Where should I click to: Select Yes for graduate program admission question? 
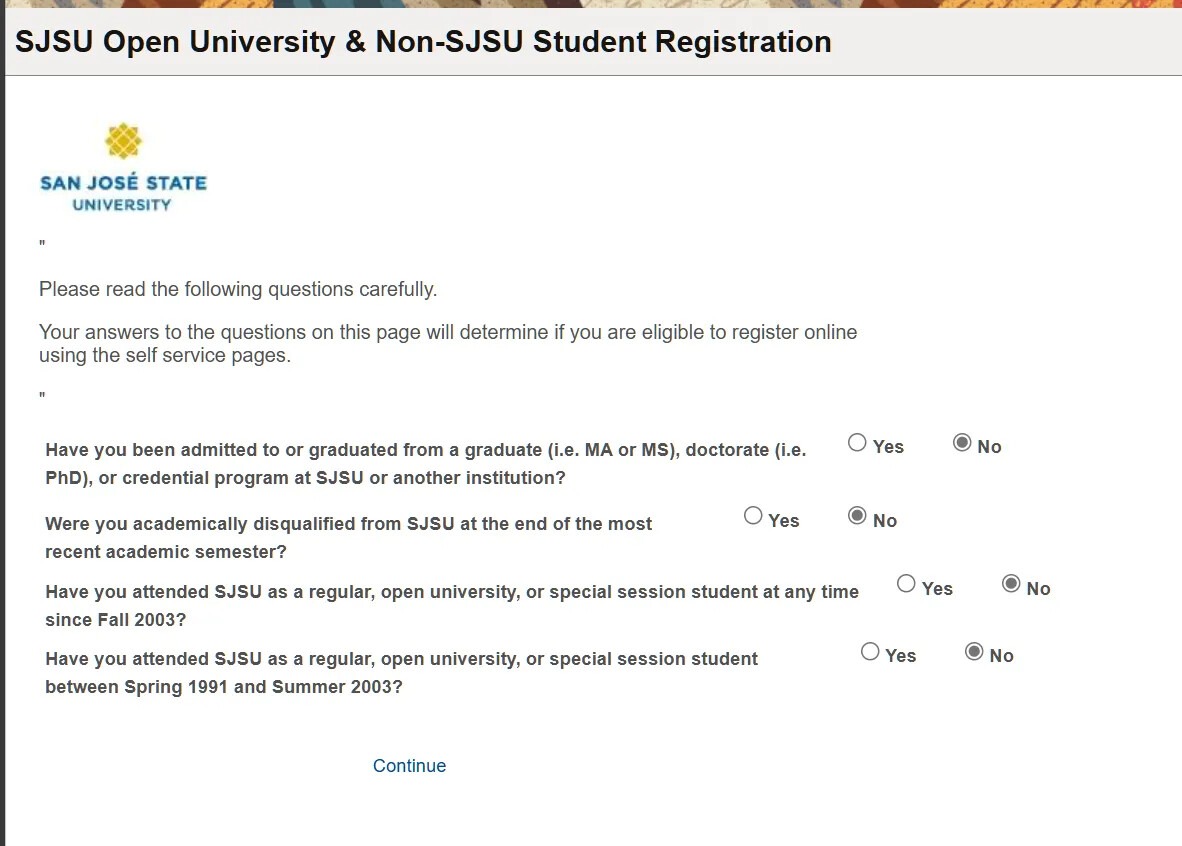point(857,443)
